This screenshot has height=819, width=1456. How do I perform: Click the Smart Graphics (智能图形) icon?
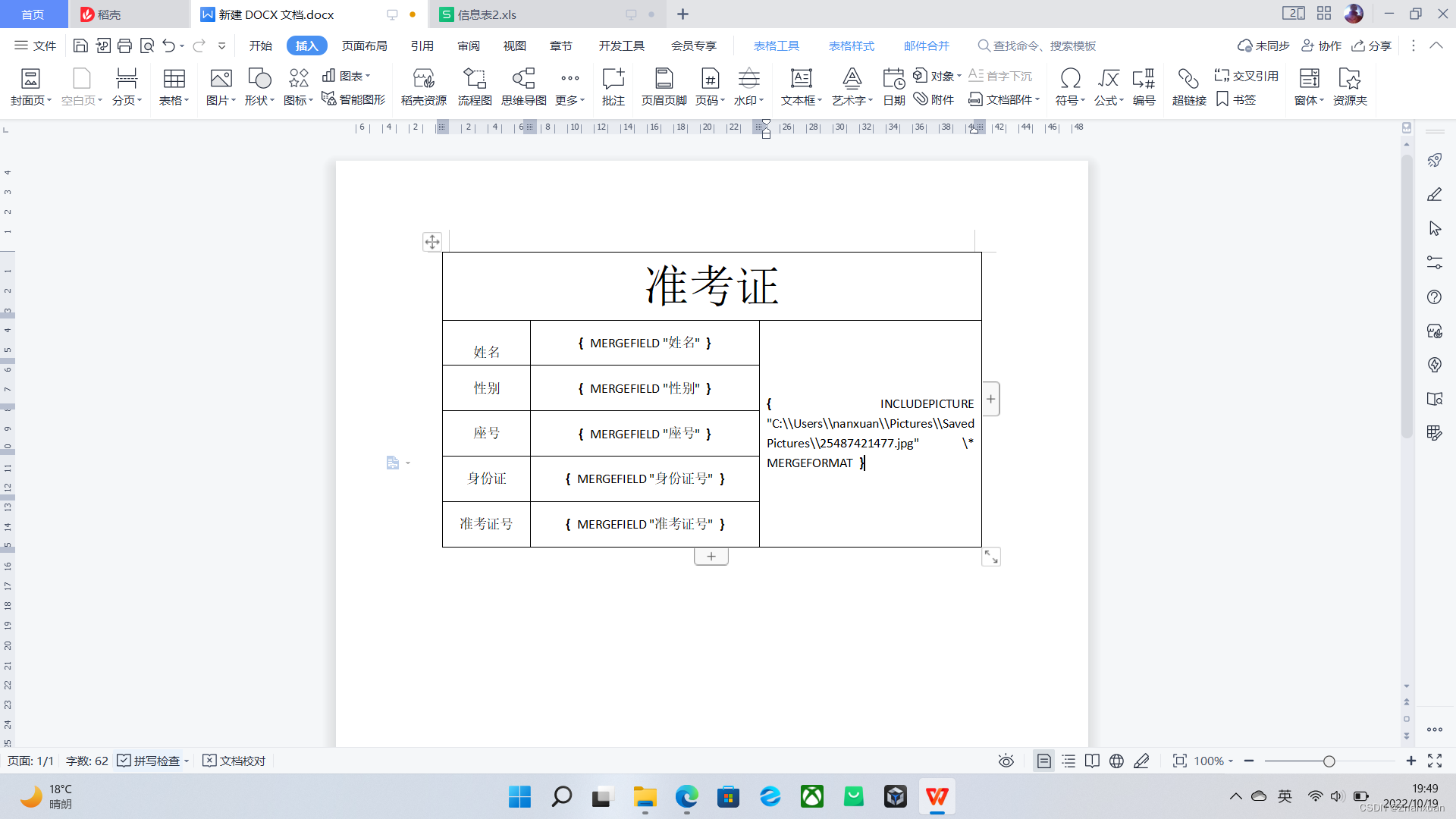[353, 99]
